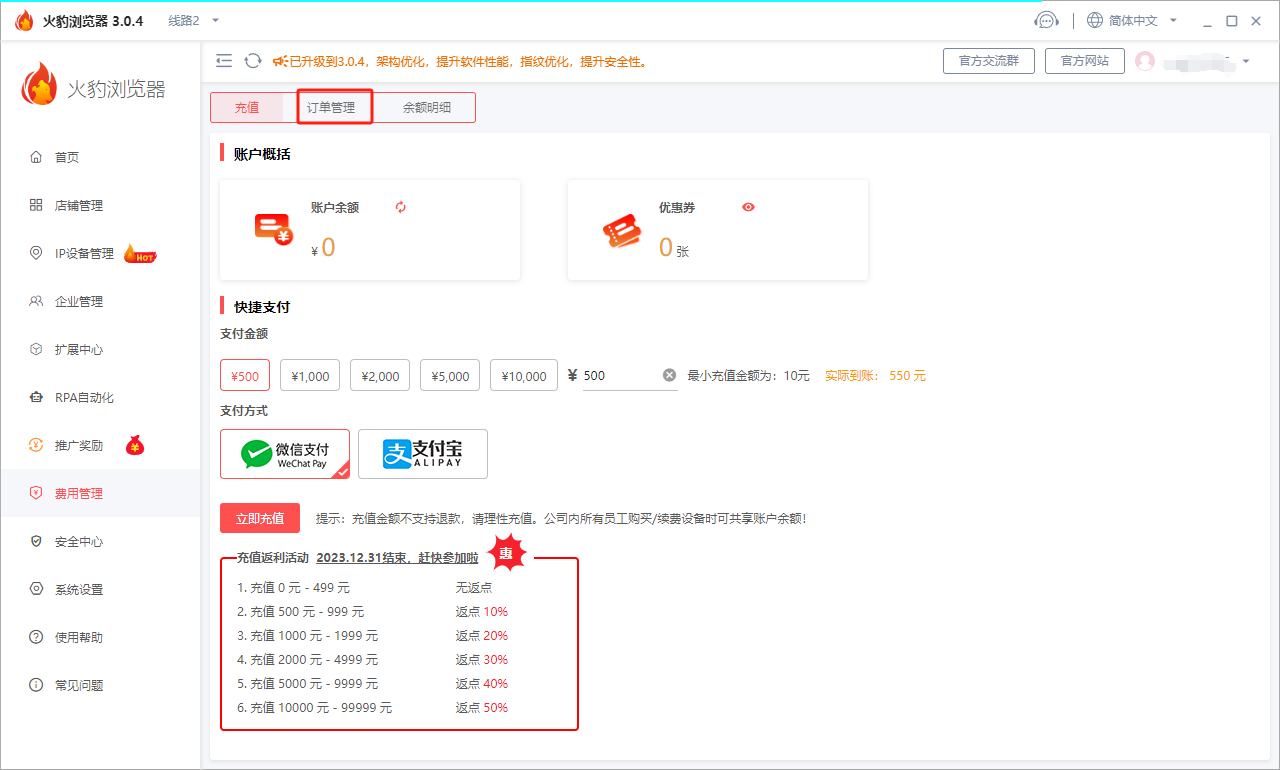Clear the payment amount input
Screen dimensions: 1280x770
669,375
